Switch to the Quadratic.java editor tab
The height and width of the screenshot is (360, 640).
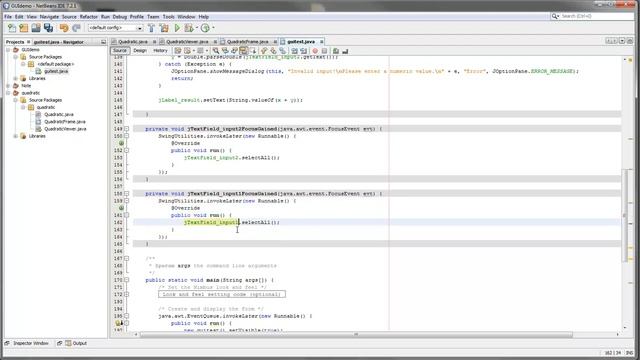click(133, 42)
